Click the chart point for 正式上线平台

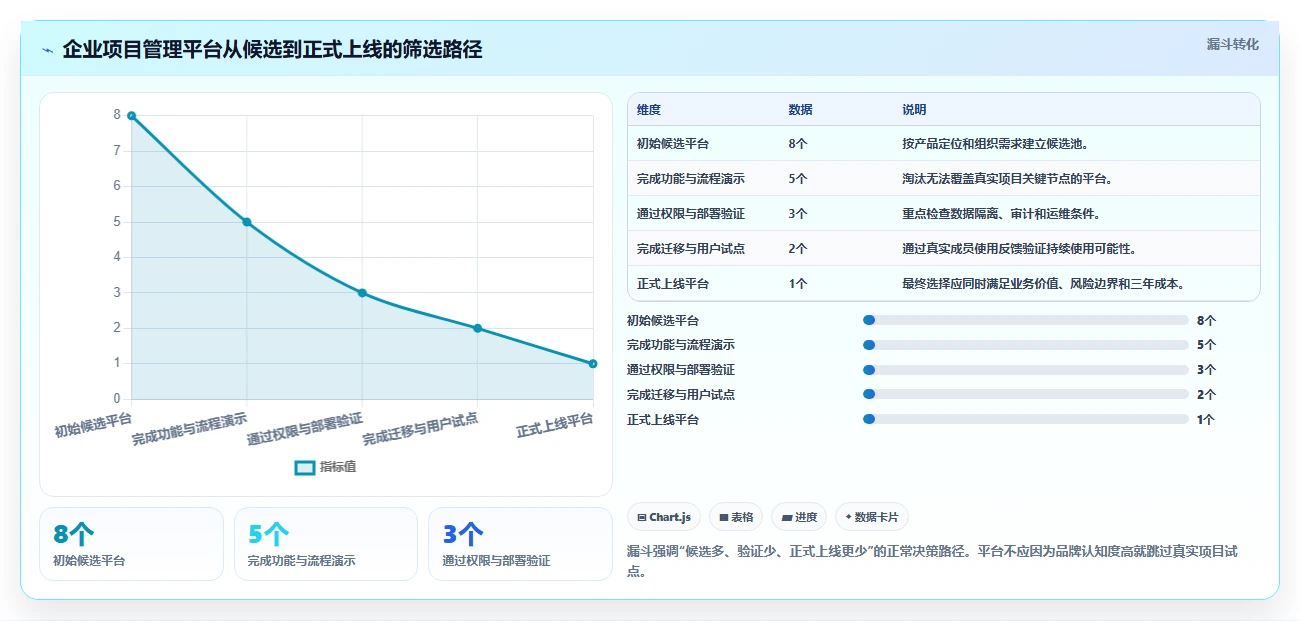pyautogui.click(x=593, y=364)
